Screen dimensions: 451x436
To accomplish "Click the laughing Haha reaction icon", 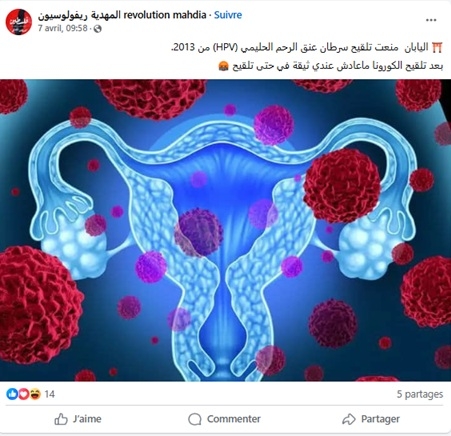I will [35, 394].
